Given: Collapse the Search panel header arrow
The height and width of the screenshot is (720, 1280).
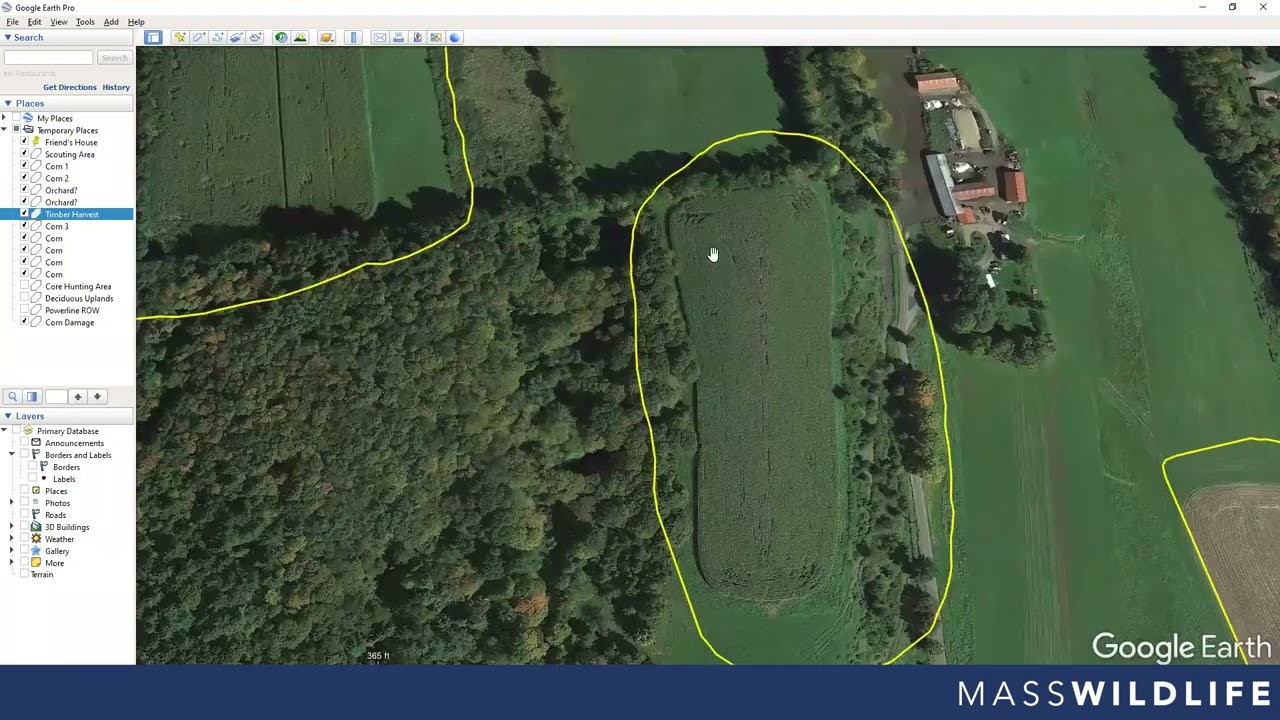Looking at the screenshot, I should (x=7, y=38).
